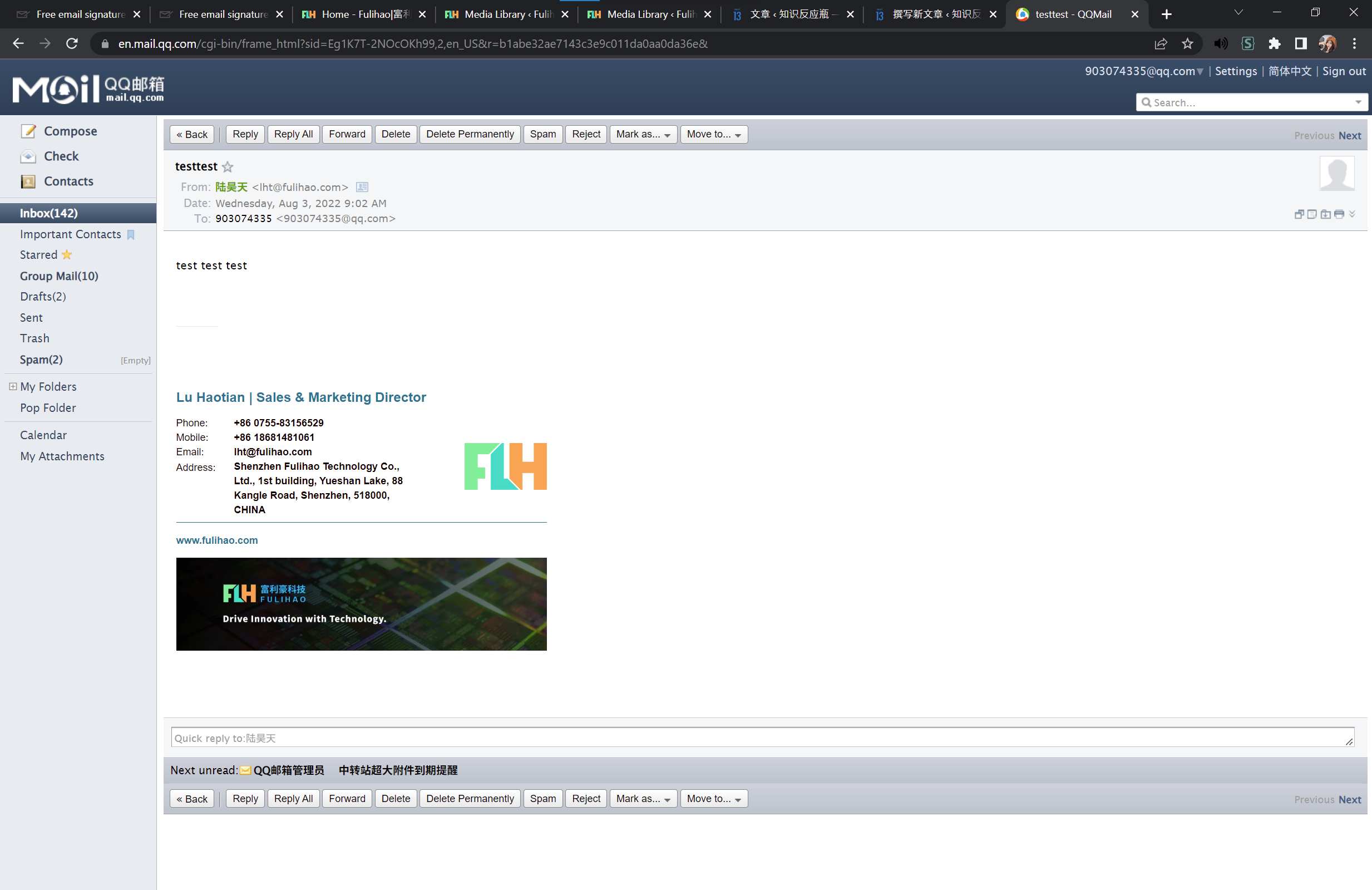Click top Delete Permanently button
The image size is (1372, 890).
pos(470,134)
